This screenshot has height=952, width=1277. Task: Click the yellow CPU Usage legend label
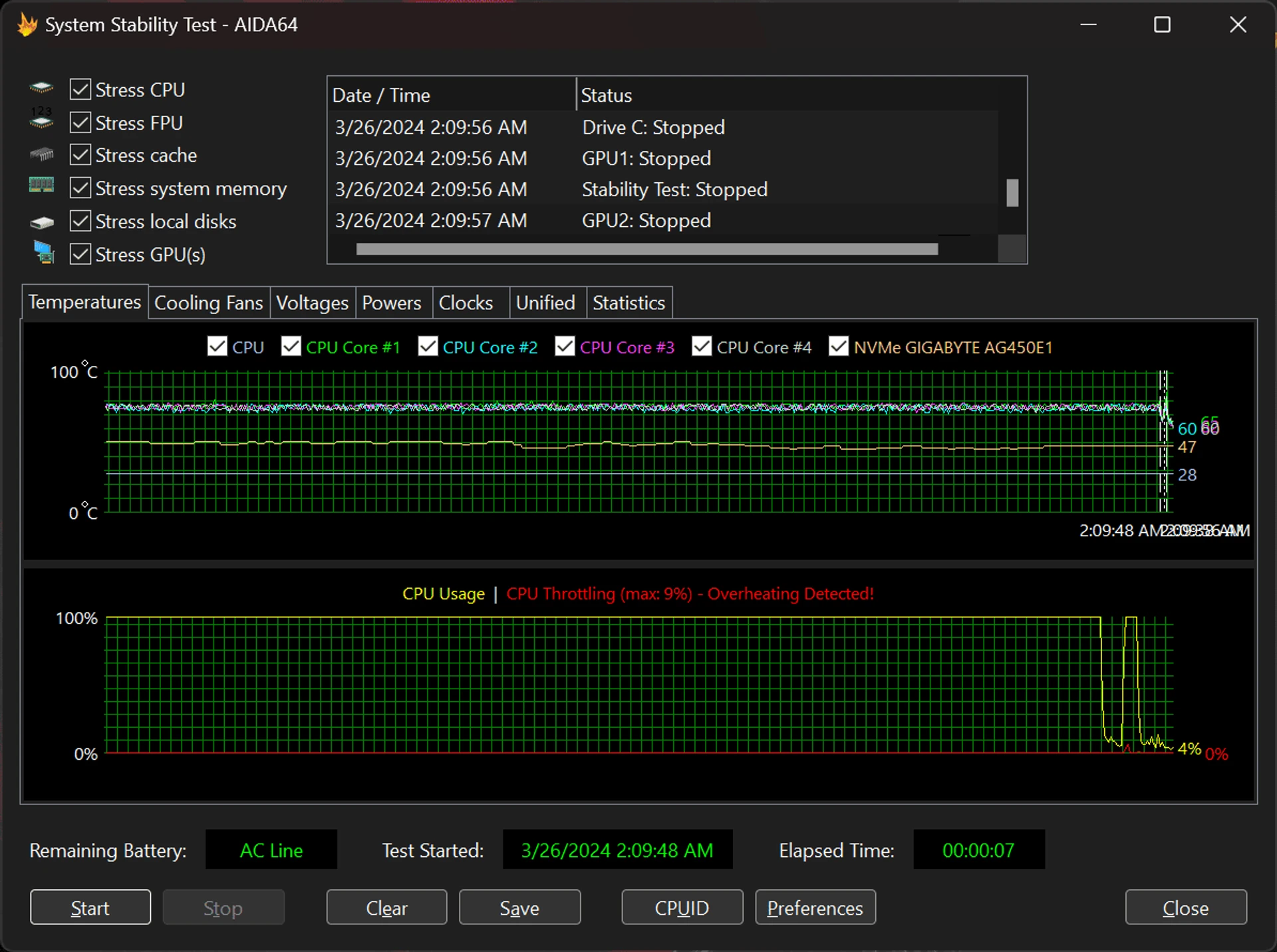(x=444, y=593)
